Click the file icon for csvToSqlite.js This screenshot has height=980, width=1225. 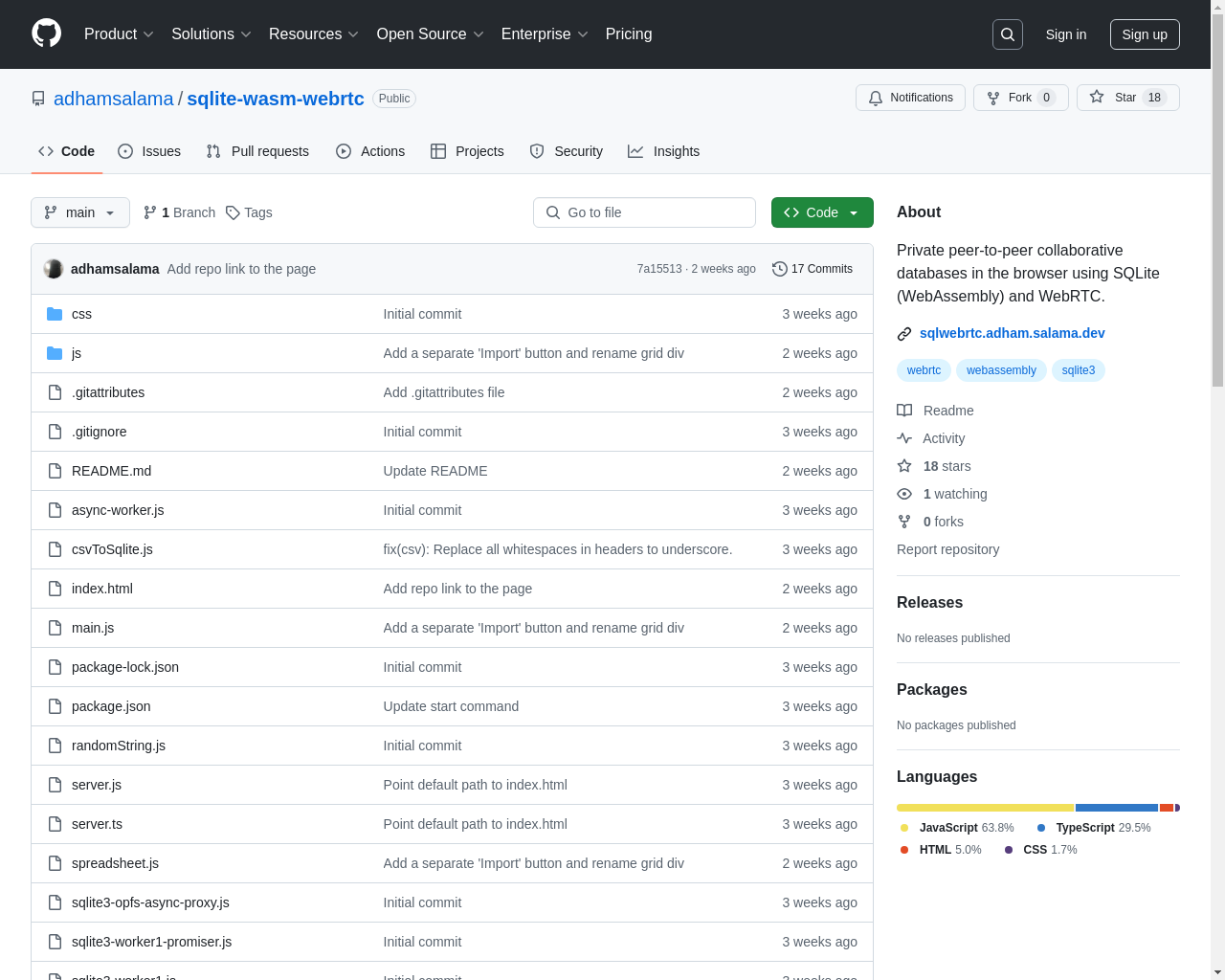55,549
